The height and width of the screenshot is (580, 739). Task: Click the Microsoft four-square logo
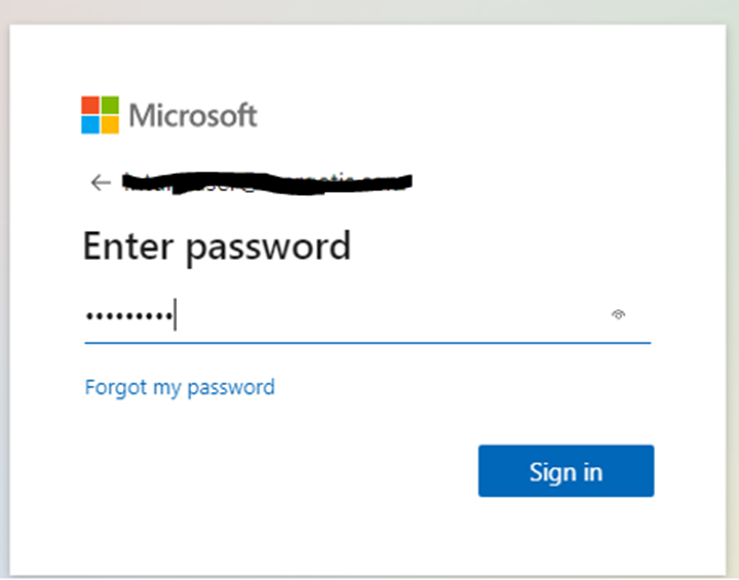coord(100,115)
